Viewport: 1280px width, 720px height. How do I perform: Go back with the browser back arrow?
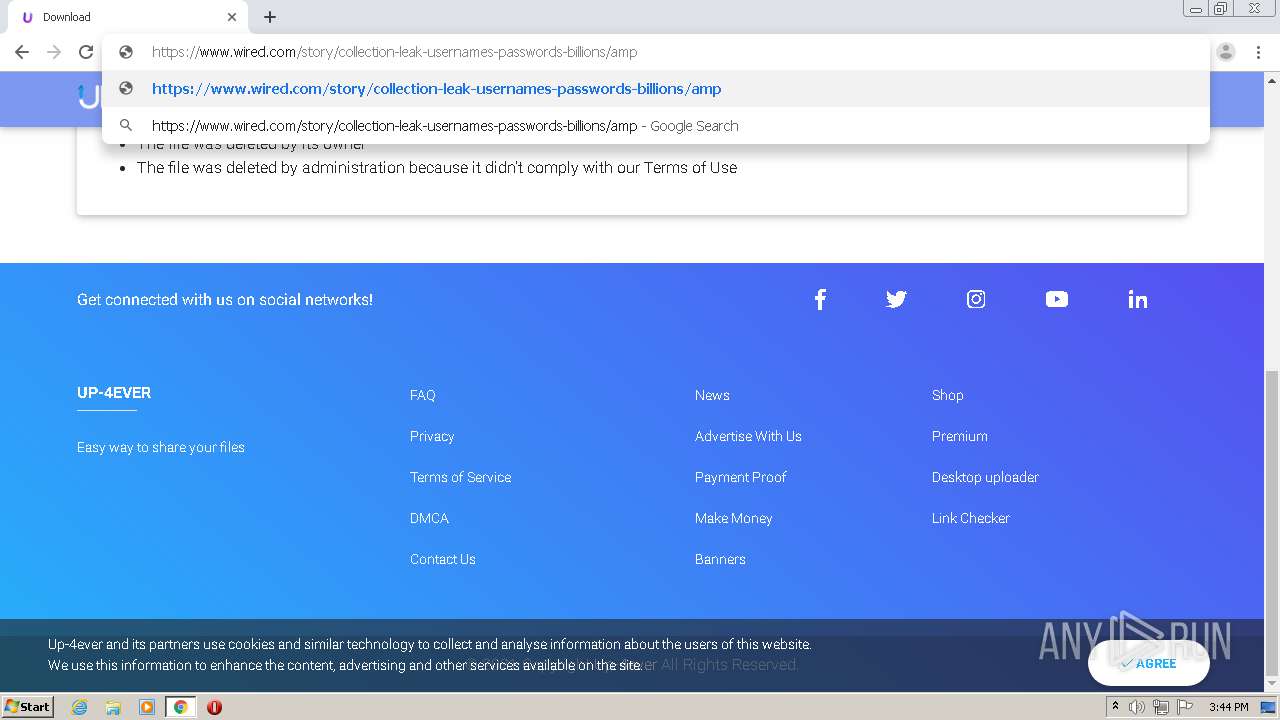pos(22,52)
